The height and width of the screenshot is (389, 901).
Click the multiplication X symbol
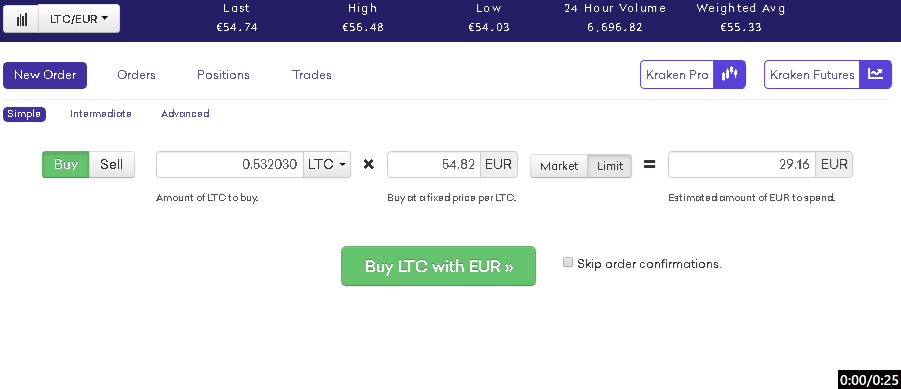coord(369,165)
